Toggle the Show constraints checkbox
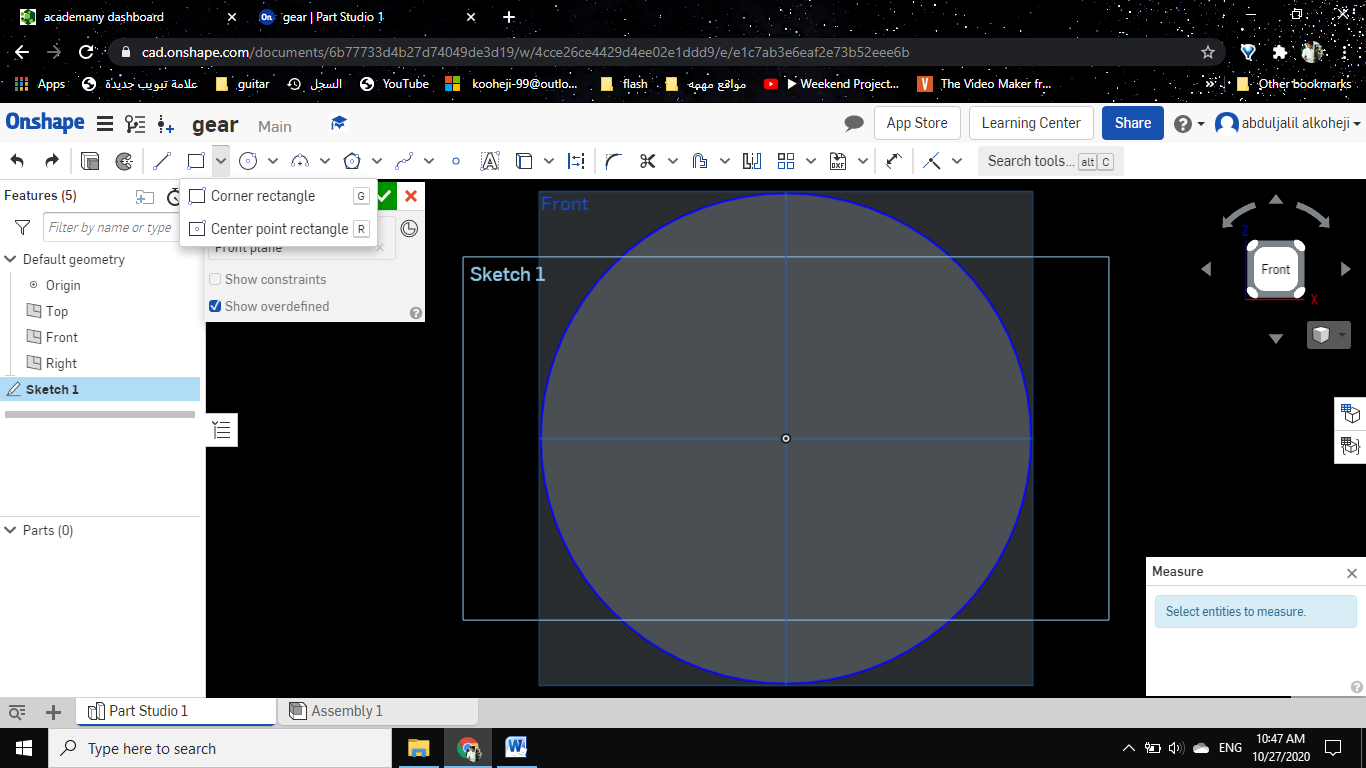The width and height of the screenshot is (1366, 768). [x=215, y=280]
